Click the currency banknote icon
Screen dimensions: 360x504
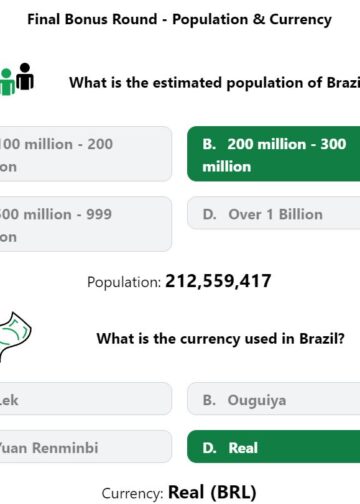click(x=15, y=337)
